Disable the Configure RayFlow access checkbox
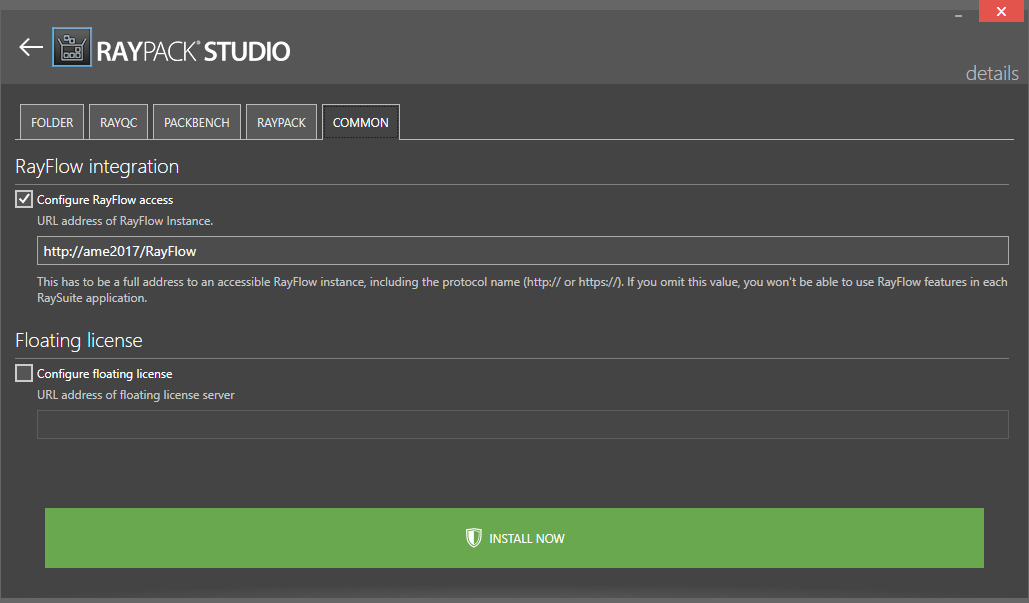 coord(25,200)
